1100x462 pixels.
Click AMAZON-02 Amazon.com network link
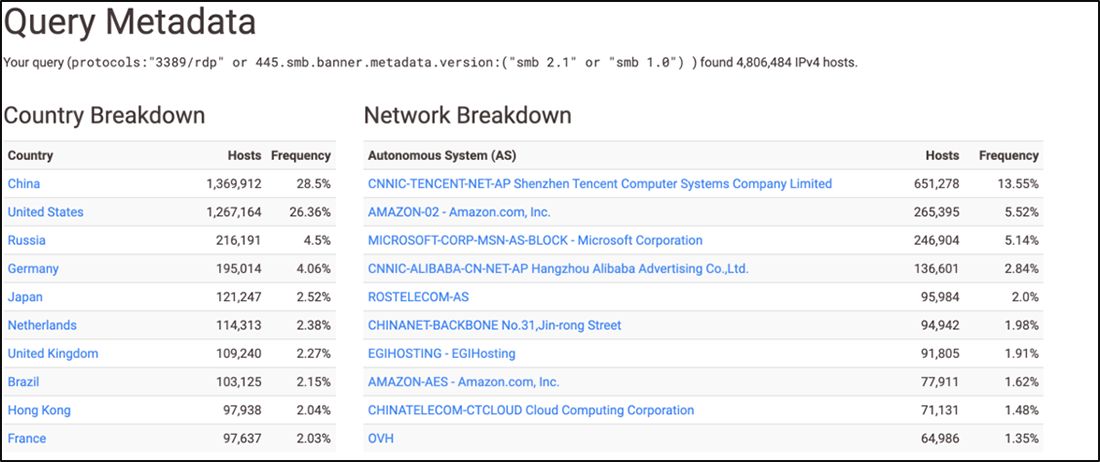(459, 212)
